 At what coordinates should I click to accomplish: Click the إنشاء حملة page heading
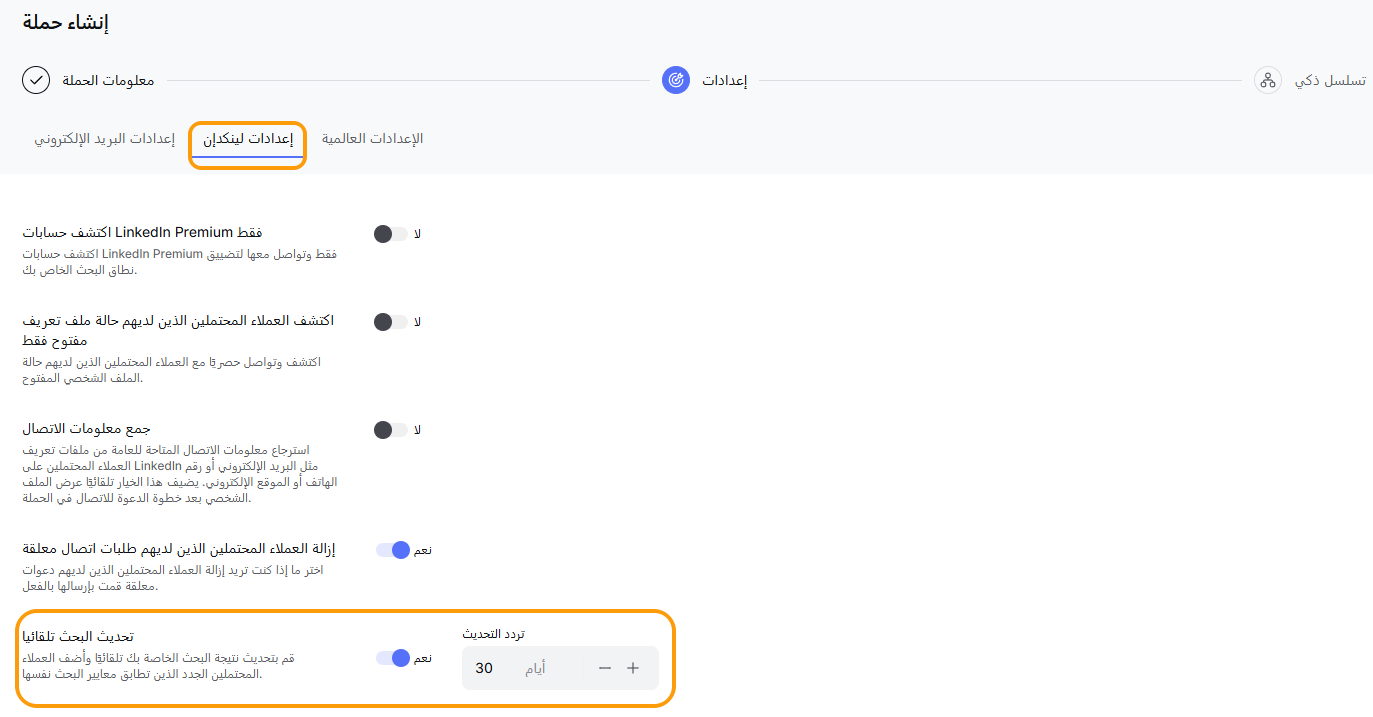(x=65, y=23)
